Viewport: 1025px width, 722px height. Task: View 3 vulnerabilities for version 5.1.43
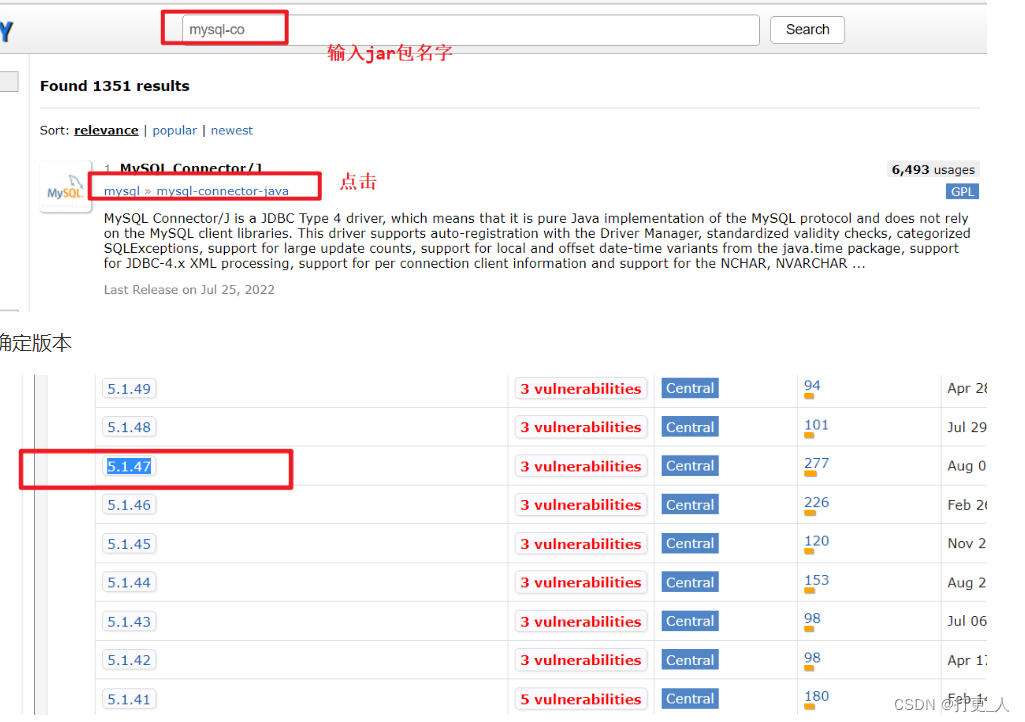point(580,621)
